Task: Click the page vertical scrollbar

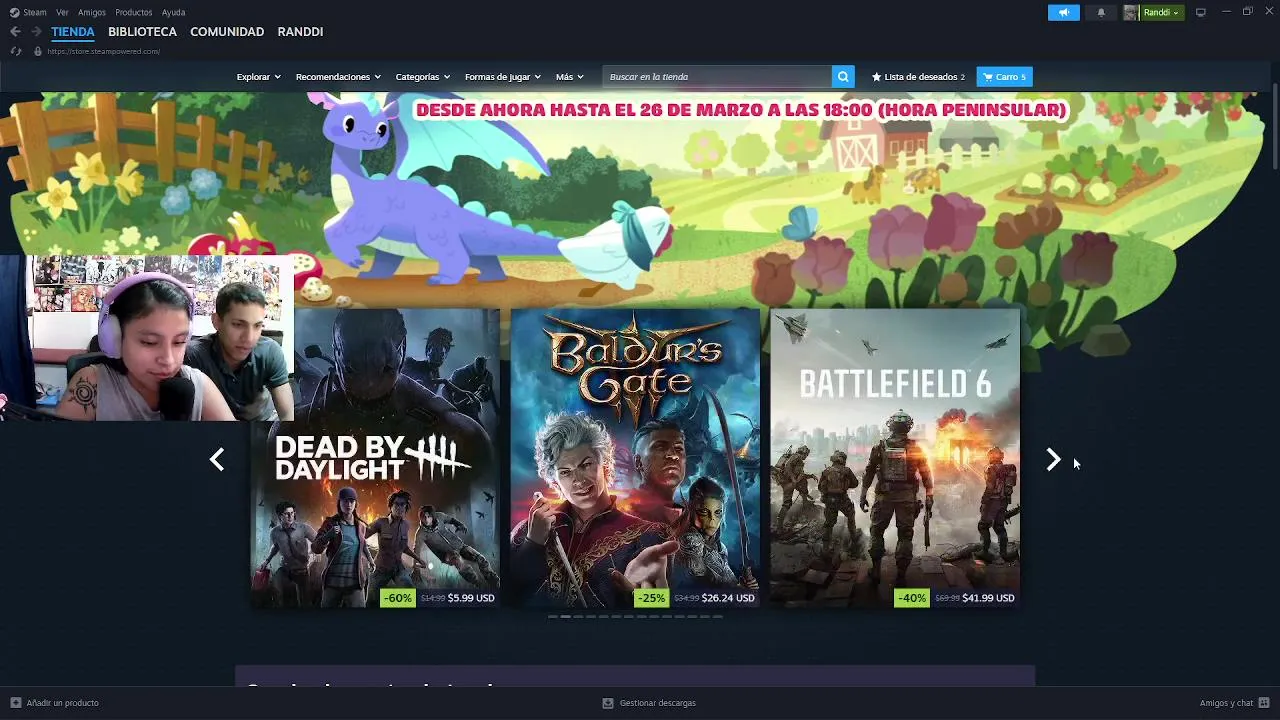Action: 1274,128
